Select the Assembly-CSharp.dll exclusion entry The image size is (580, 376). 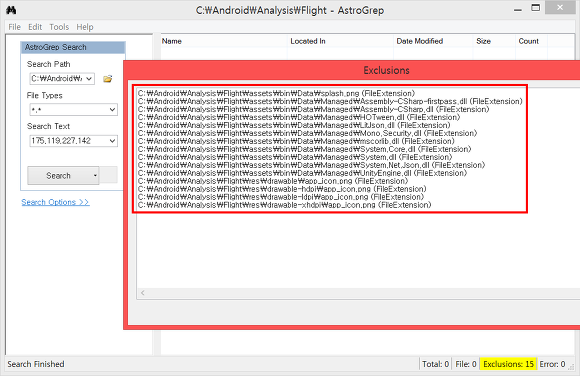pyautogui.click(x=313, y=109)
